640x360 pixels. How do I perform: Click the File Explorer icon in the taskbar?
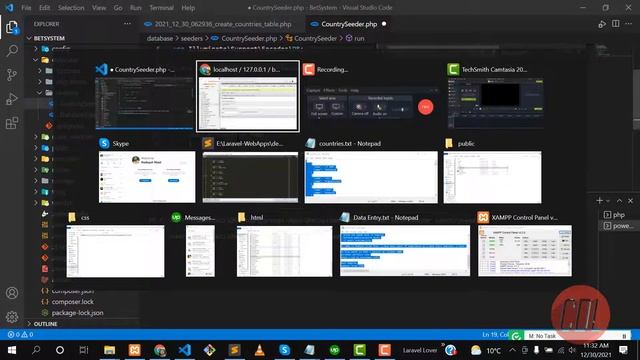(x=109, y=350)
